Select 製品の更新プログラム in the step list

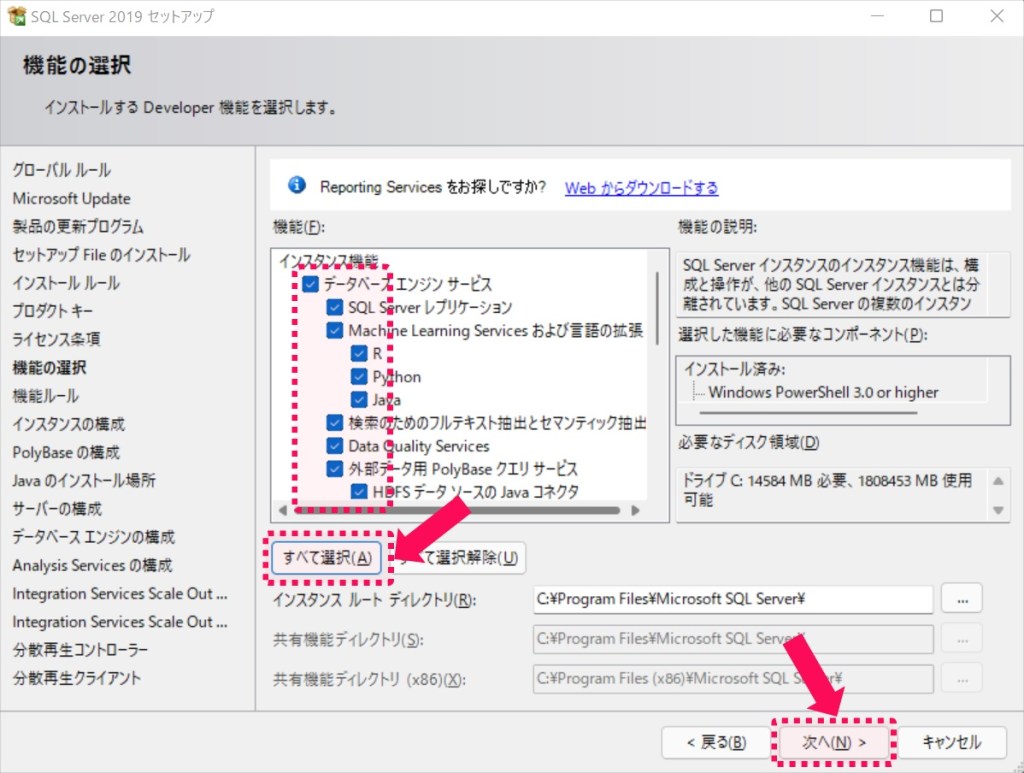click(78, 227)
